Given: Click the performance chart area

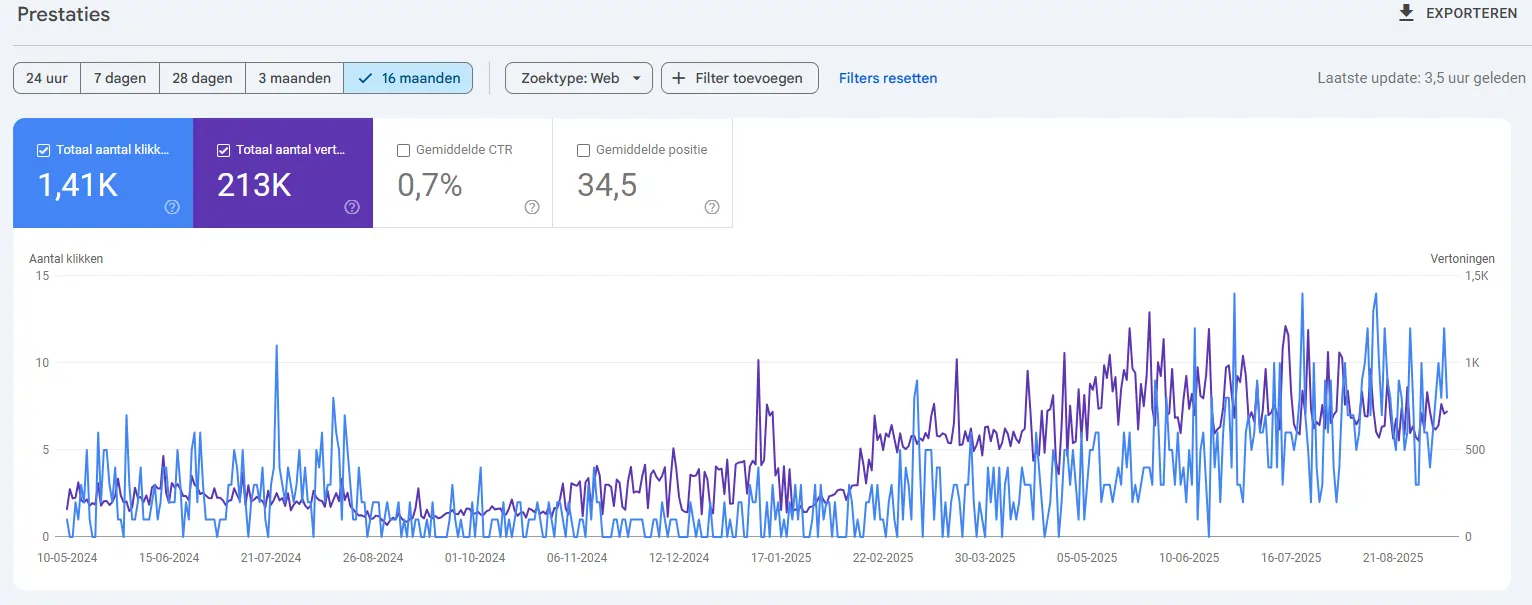Looking at the screenshot, I should tap(760, 410).
